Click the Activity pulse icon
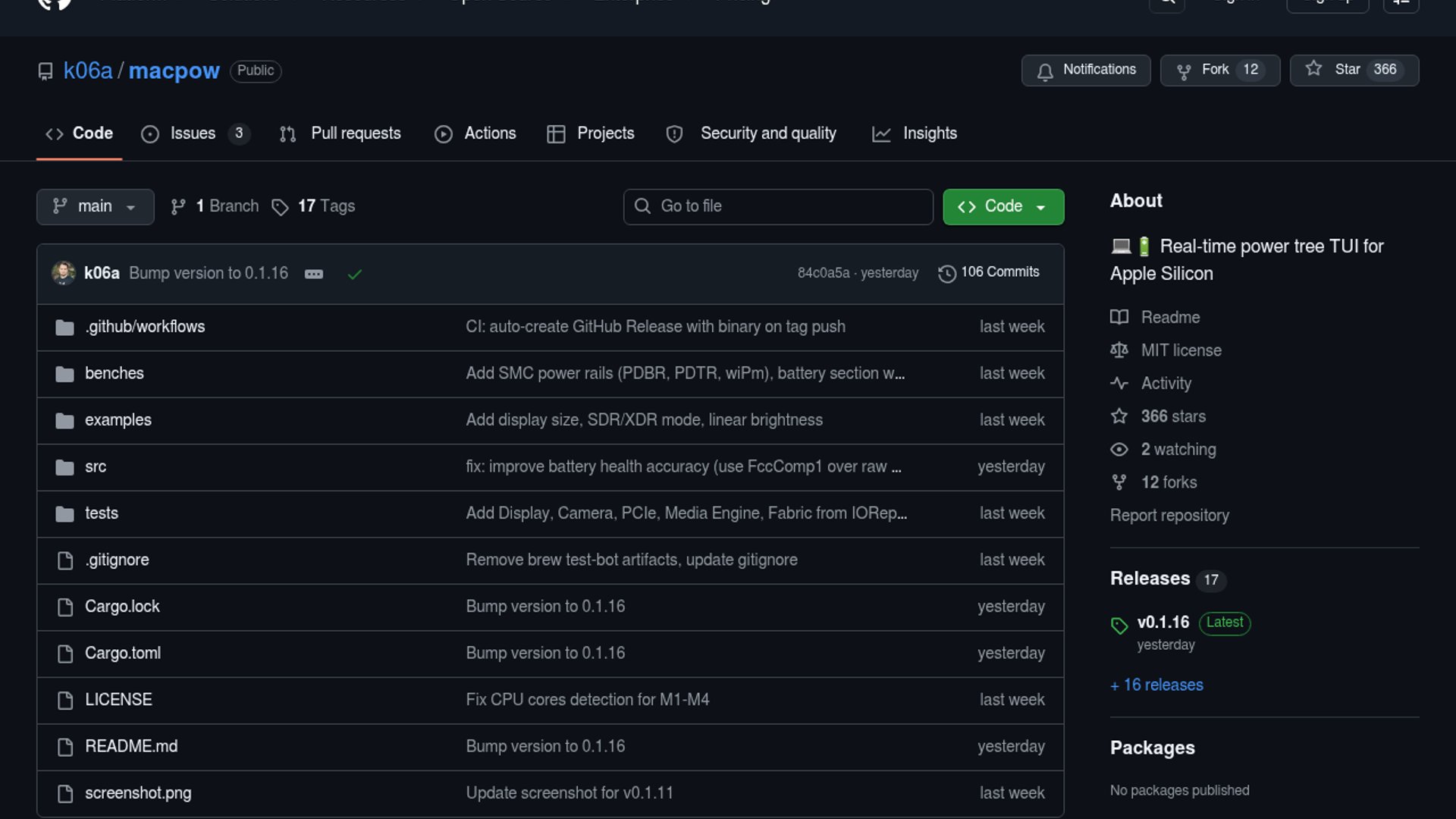The width and height of the screenshot is (1456, 819). click(x=1119, y=383)
